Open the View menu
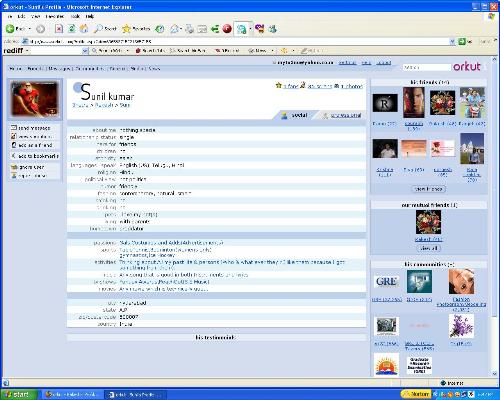This screenshot has width=500, height=400. point(35,16)
